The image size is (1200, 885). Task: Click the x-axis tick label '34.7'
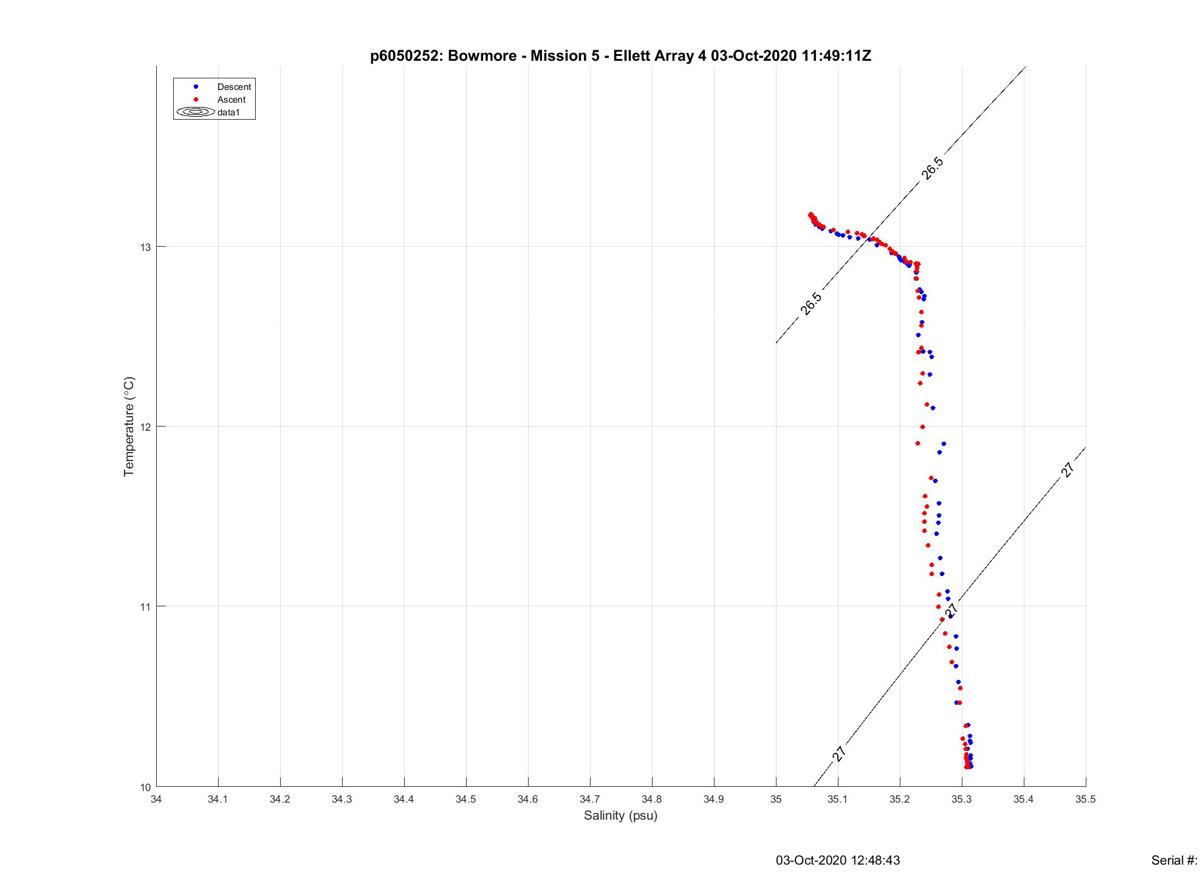pyautogui.click(x=590, y=799)
